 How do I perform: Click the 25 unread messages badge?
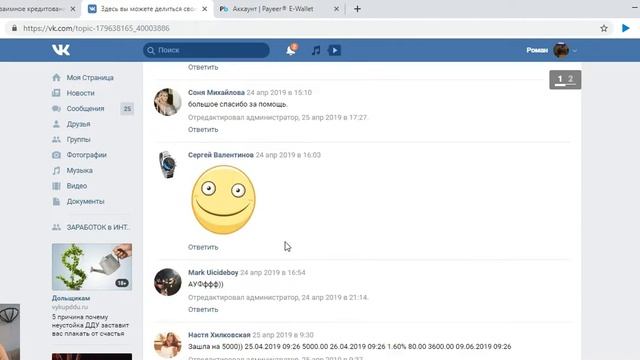pyautogui.click(x=127, y=109)
